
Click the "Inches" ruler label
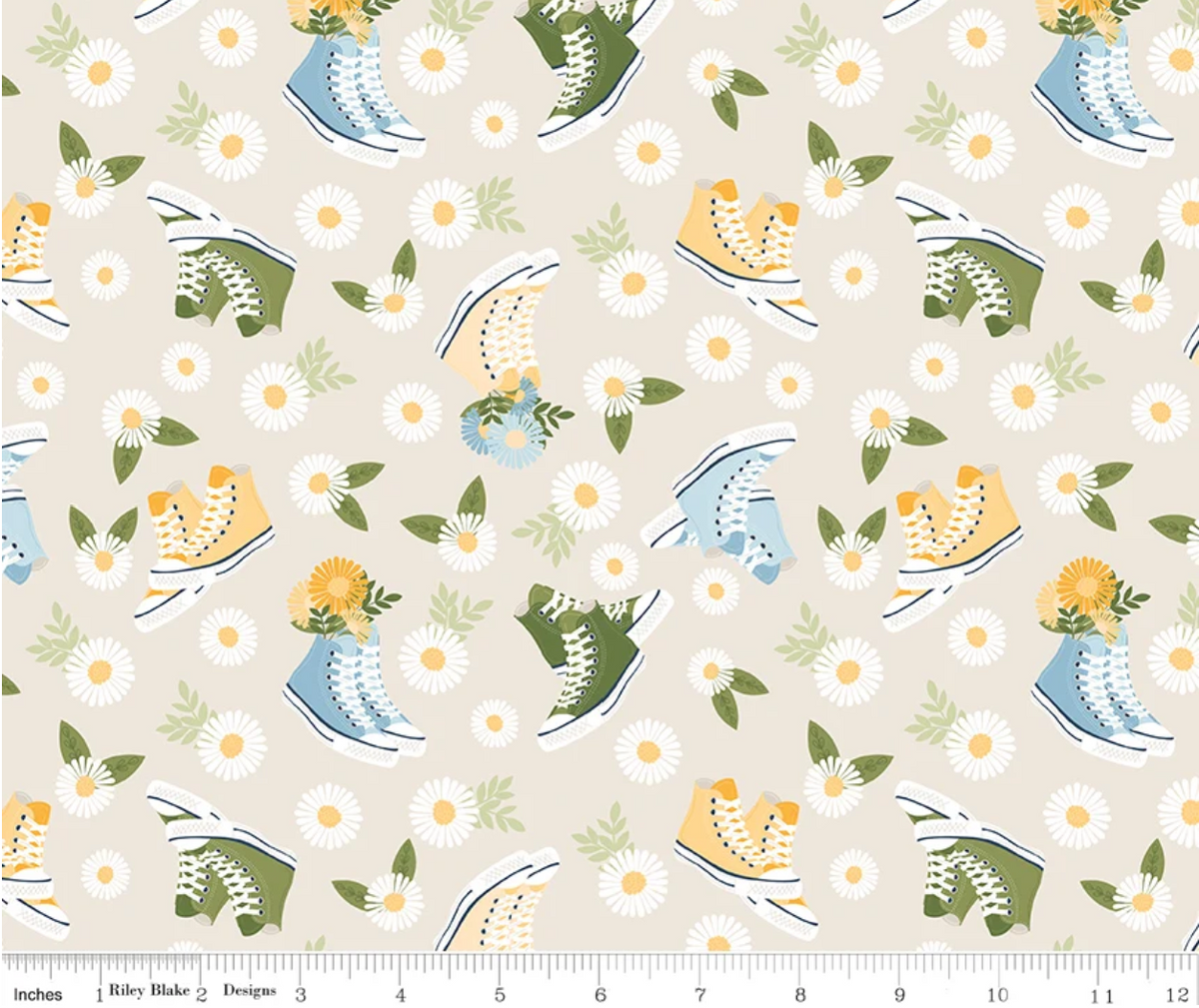[x=38, y=995]
